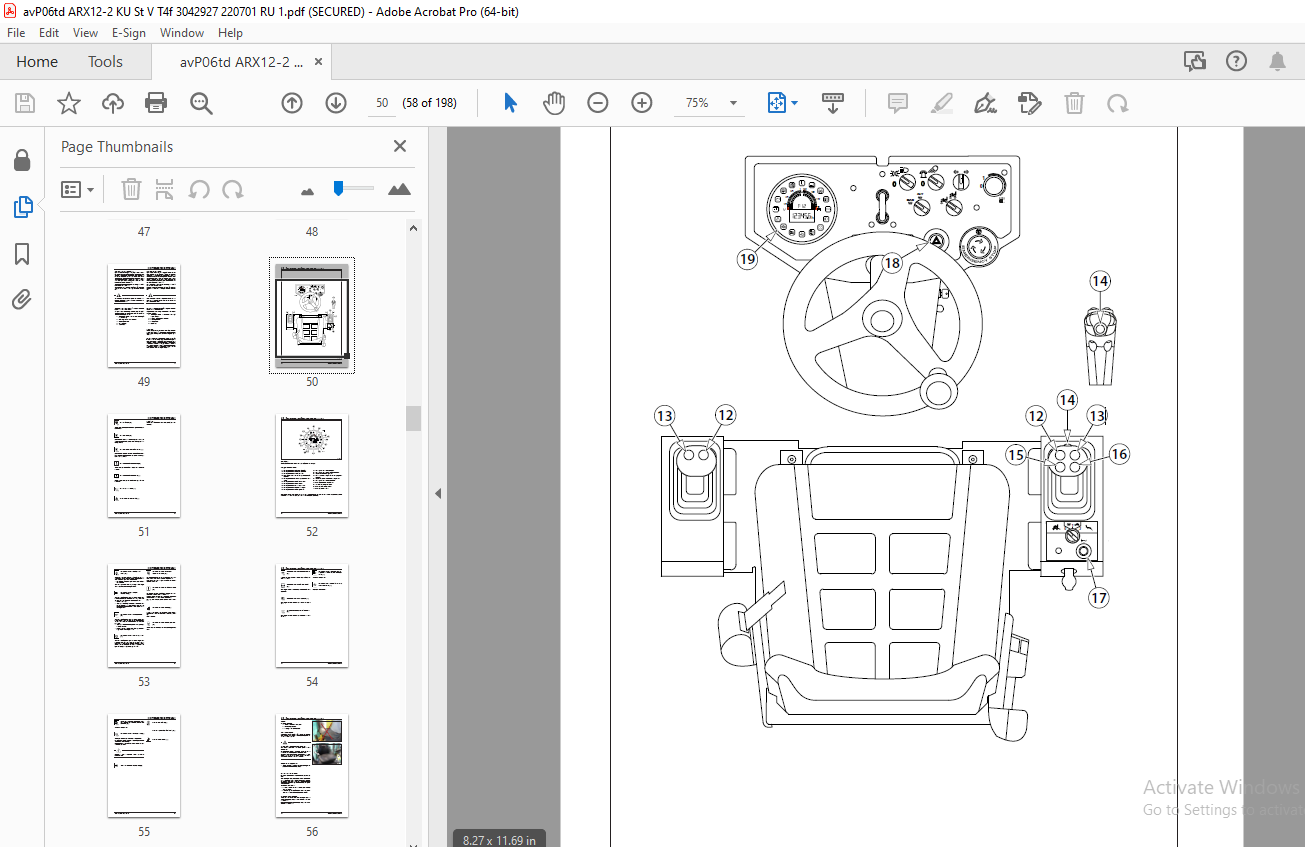The width and height of the screenshot is (1305, 847).
Task: Collapse the navigation pane arrow
Action: pyautogui.click(x=438, y=493)
